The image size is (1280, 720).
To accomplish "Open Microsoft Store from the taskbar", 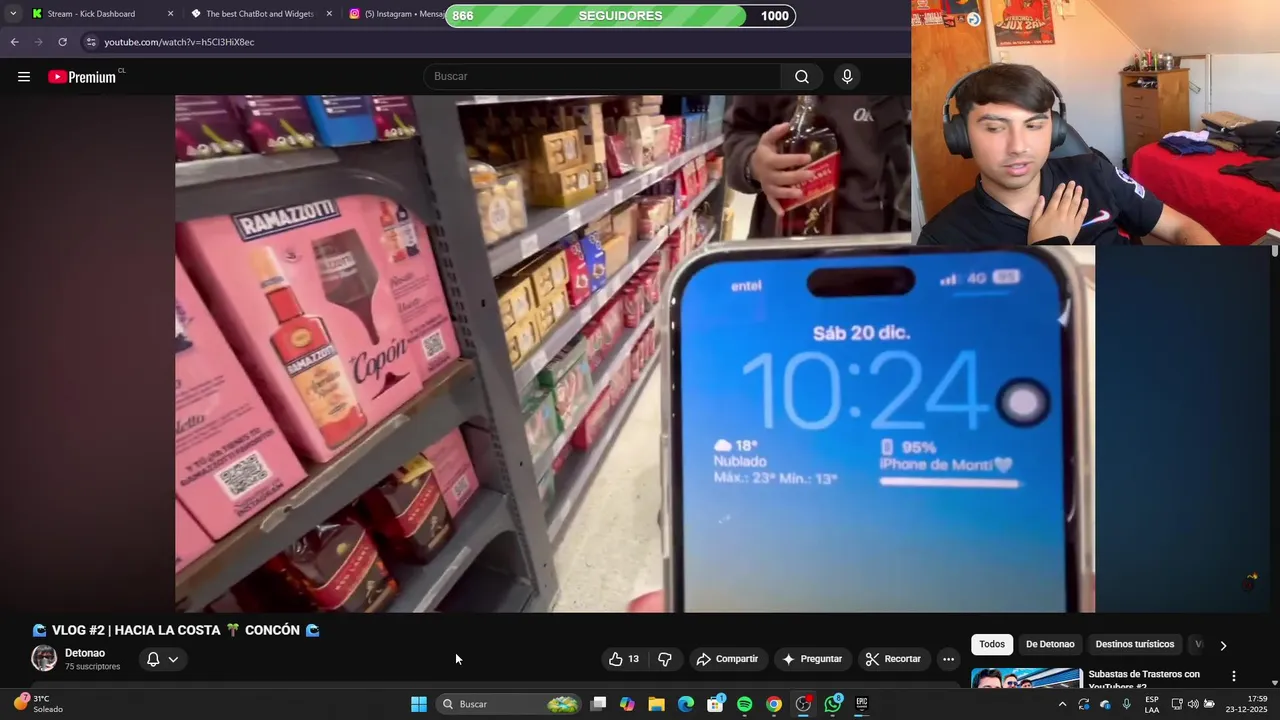I will coord(715,704).
